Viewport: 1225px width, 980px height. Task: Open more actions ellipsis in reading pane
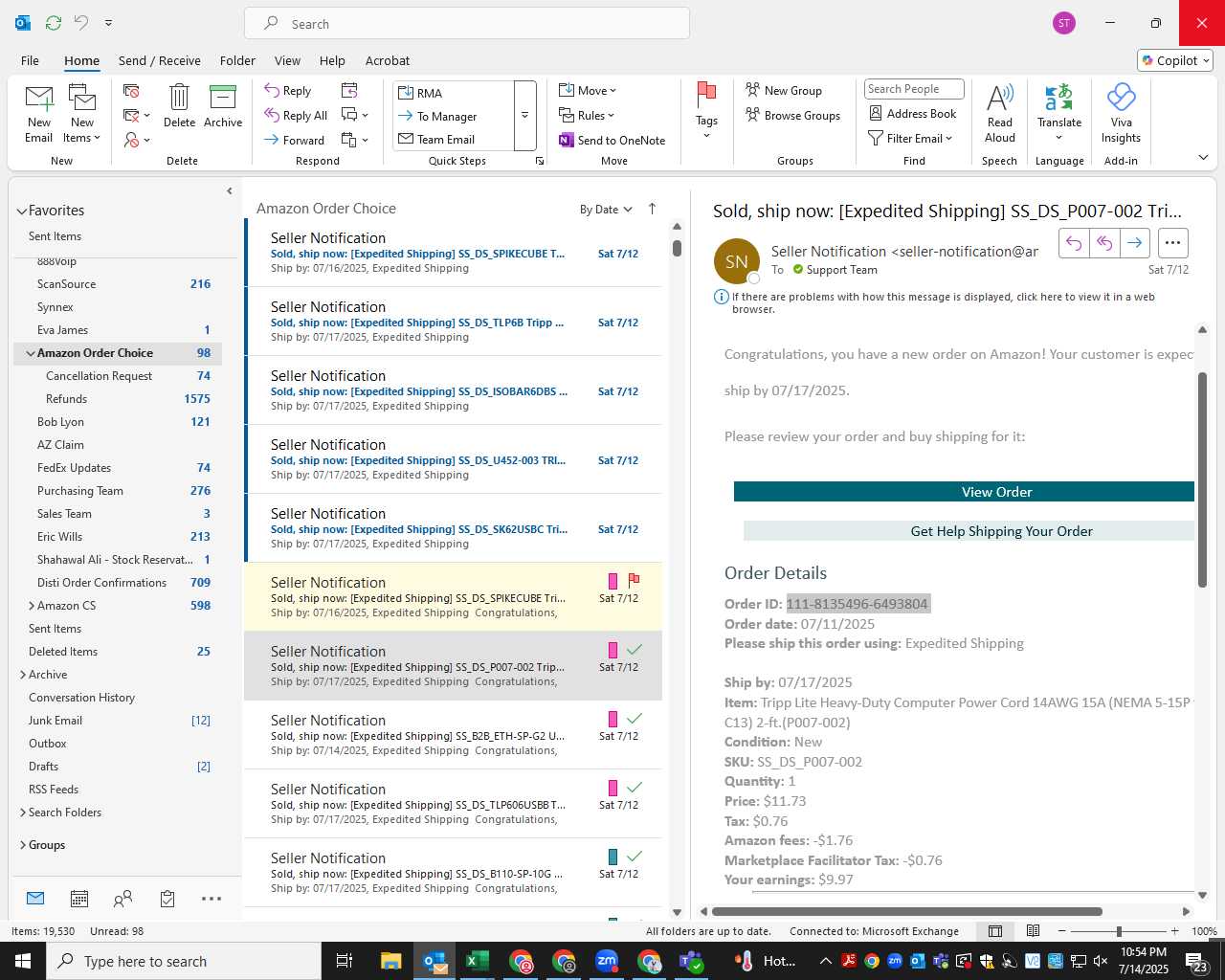pyautogui.click(x=1173, y=243)
